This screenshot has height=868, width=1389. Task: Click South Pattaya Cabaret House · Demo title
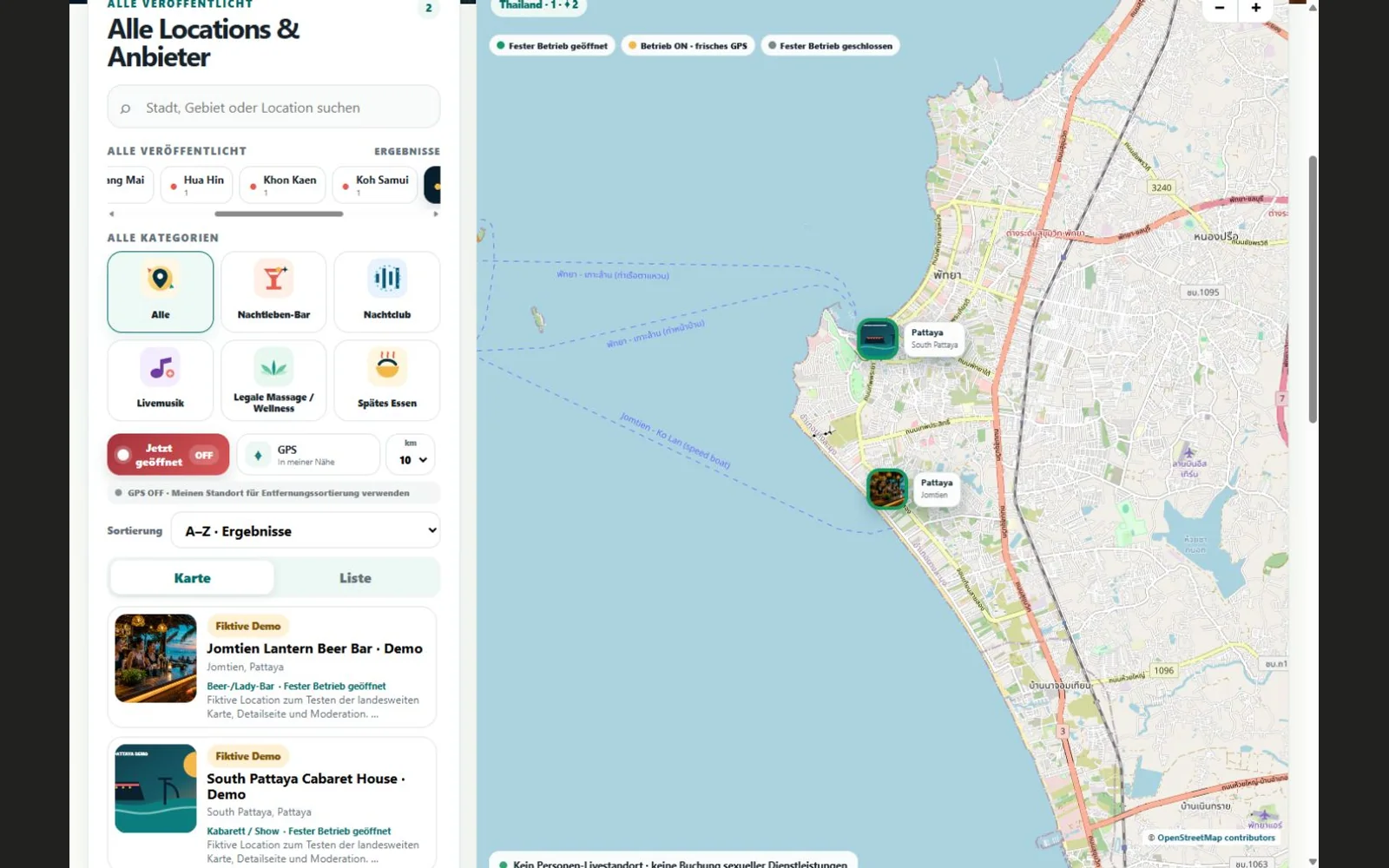coord(306,786)
